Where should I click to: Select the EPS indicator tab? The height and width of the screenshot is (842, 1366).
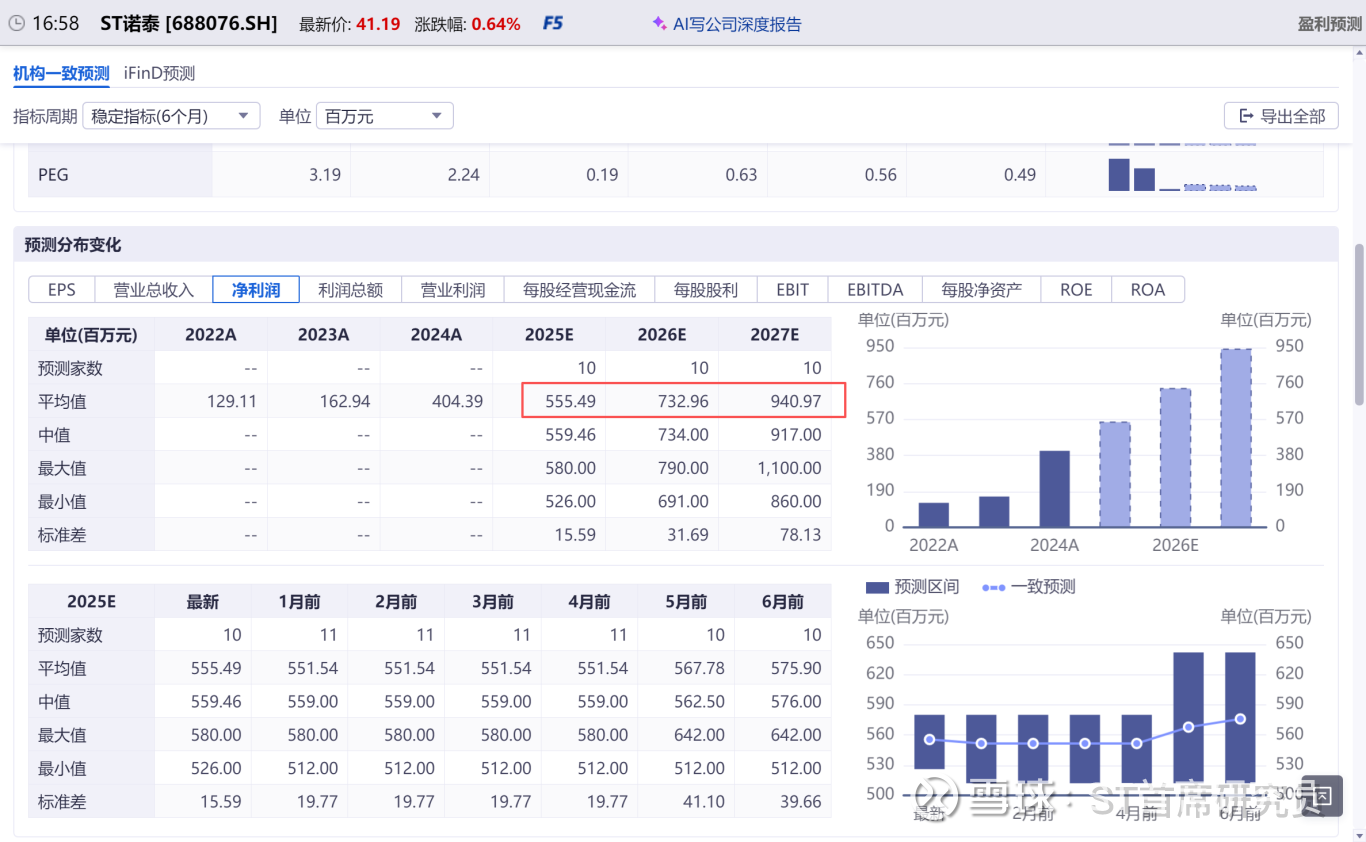61,290
